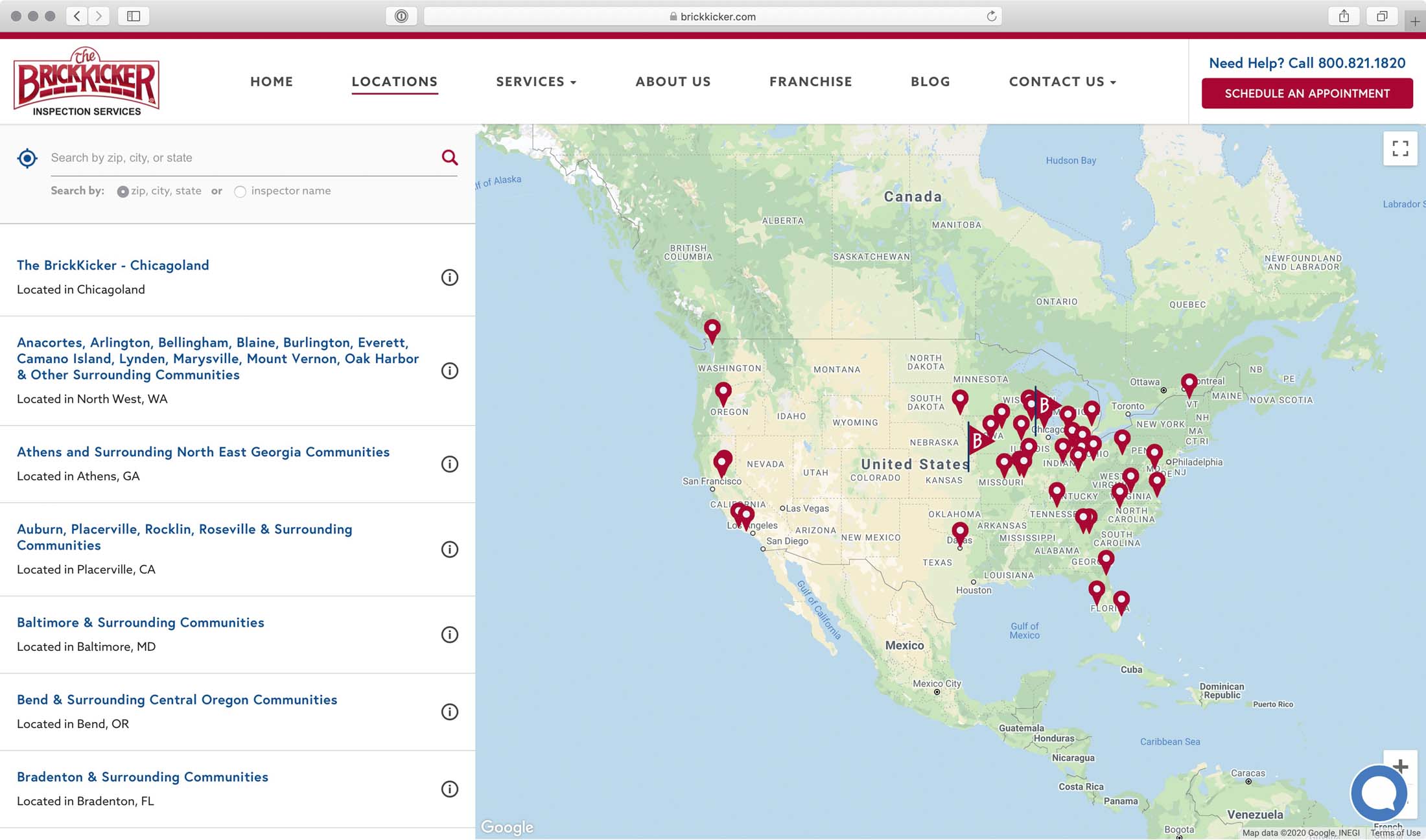Click the red search magnifier icon
Screen dimensions: 1426x840
(x=449, y=157)
